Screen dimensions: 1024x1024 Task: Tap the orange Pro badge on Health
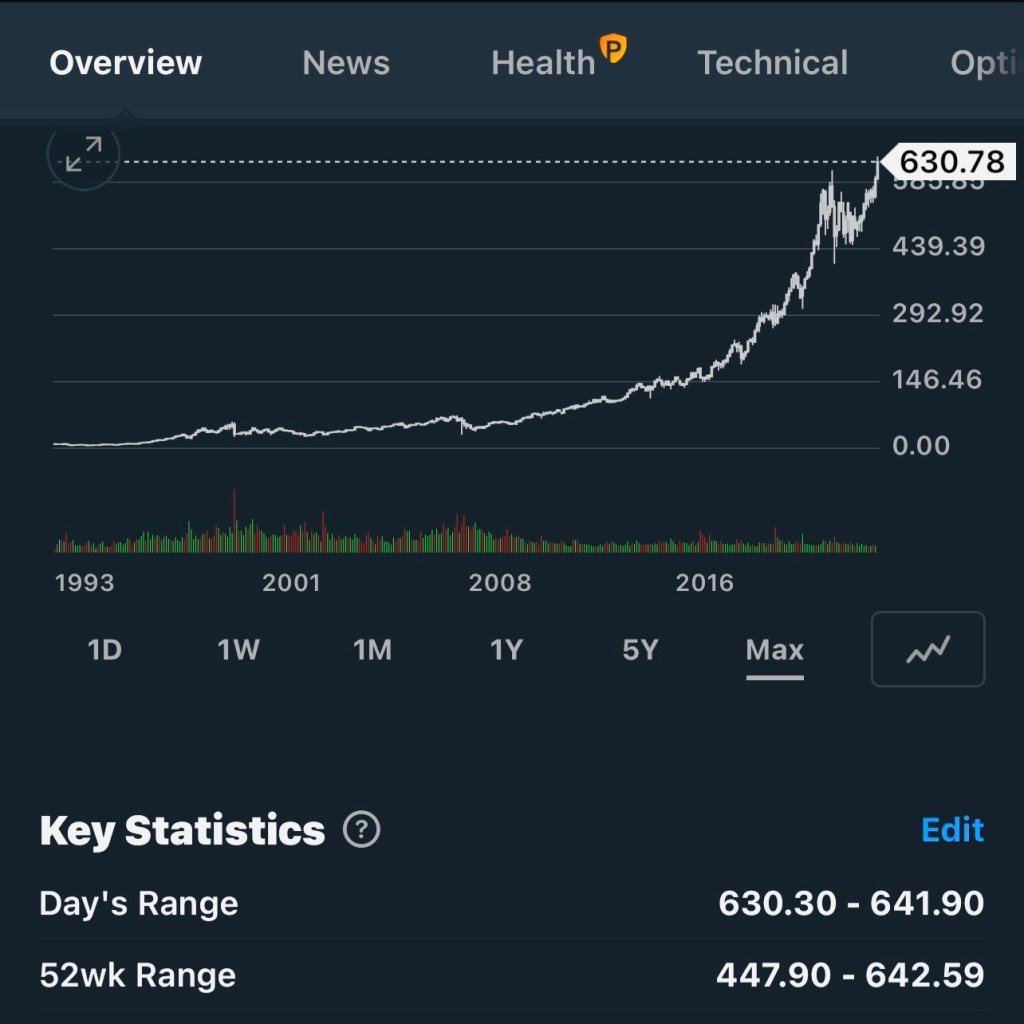click(612, 48)
